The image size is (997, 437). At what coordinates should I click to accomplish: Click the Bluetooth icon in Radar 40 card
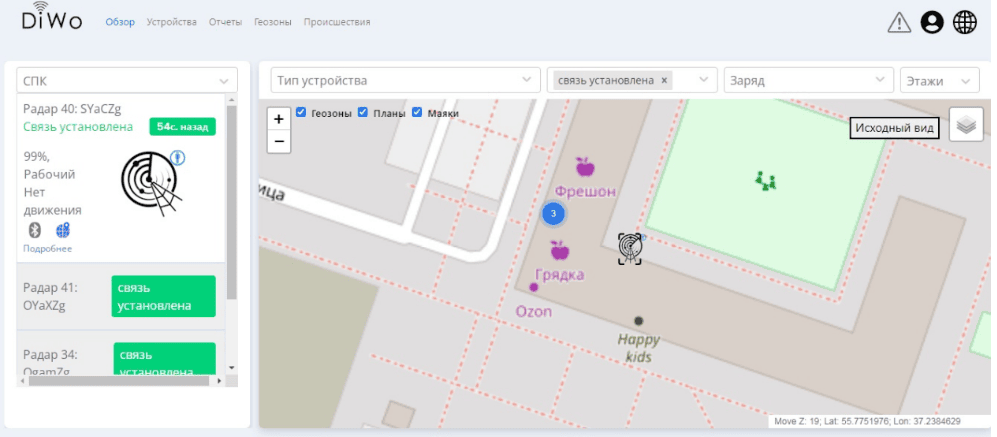(x=34, y=230)
